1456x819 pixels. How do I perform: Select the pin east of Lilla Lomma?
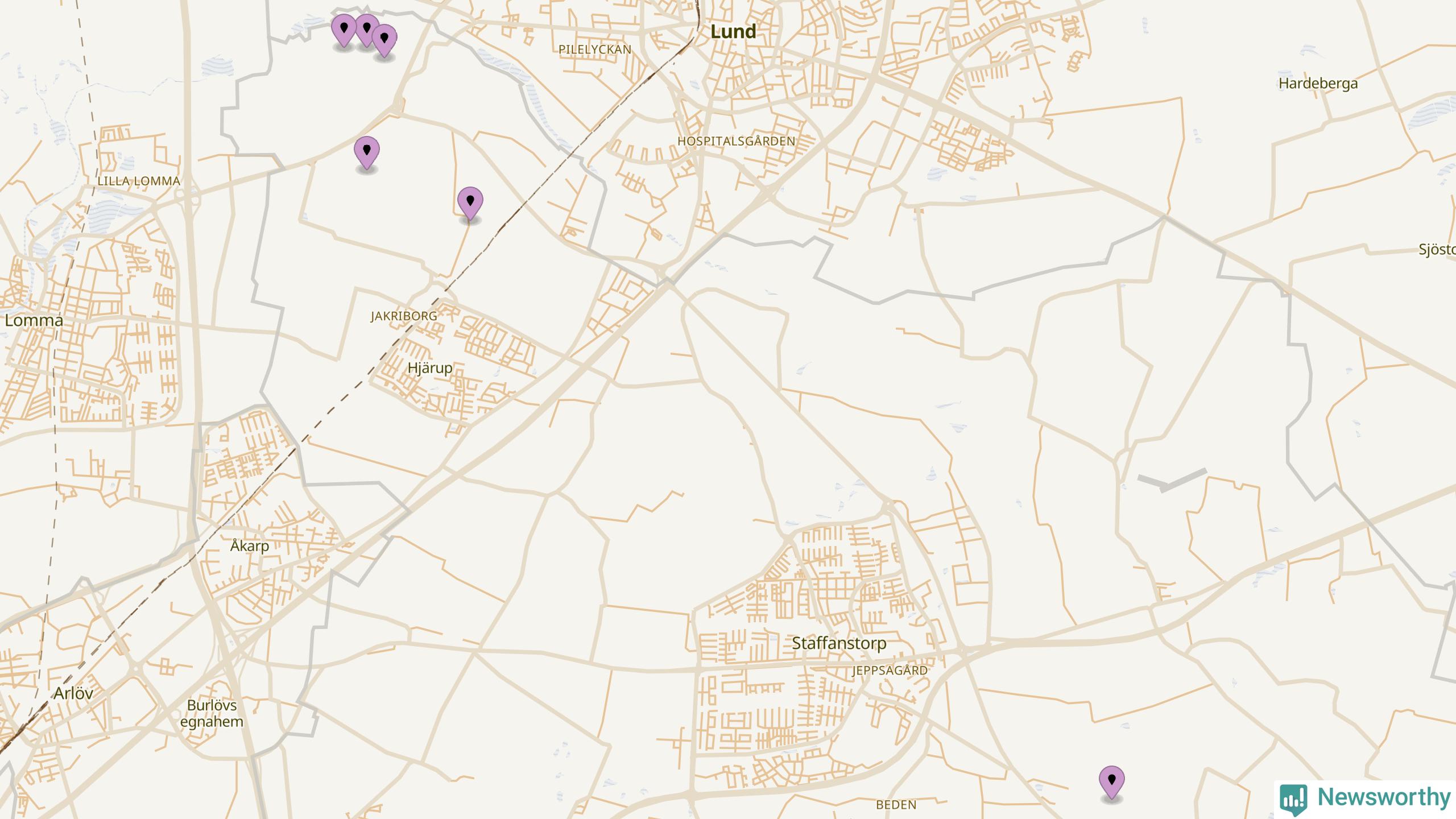point(367,154)
